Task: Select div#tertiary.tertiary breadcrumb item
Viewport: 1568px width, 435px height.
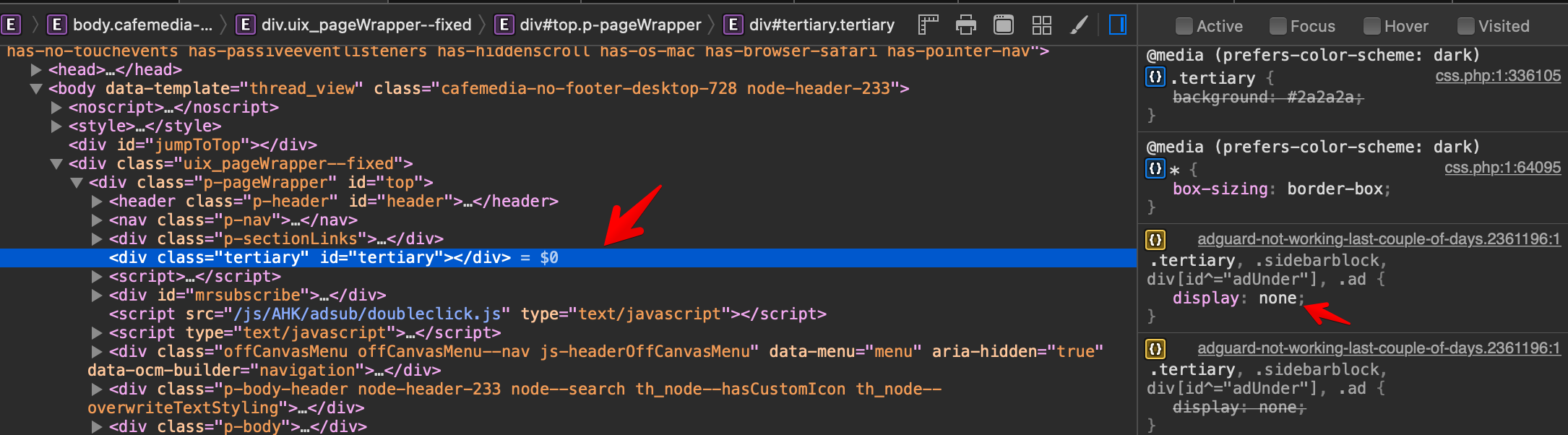Action: 822,25
